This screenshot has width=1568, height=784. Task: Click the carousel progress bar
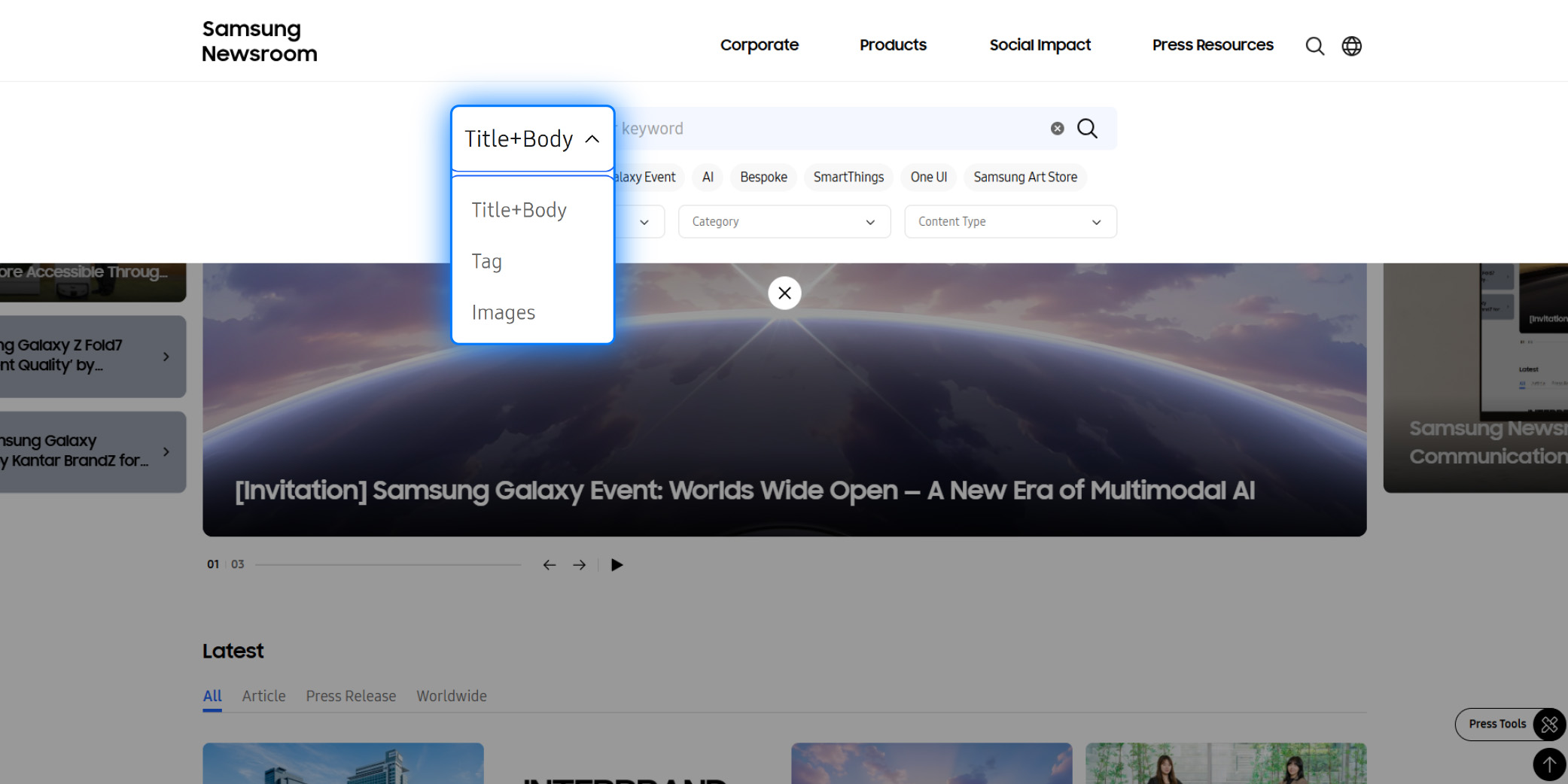coord(388,564)
